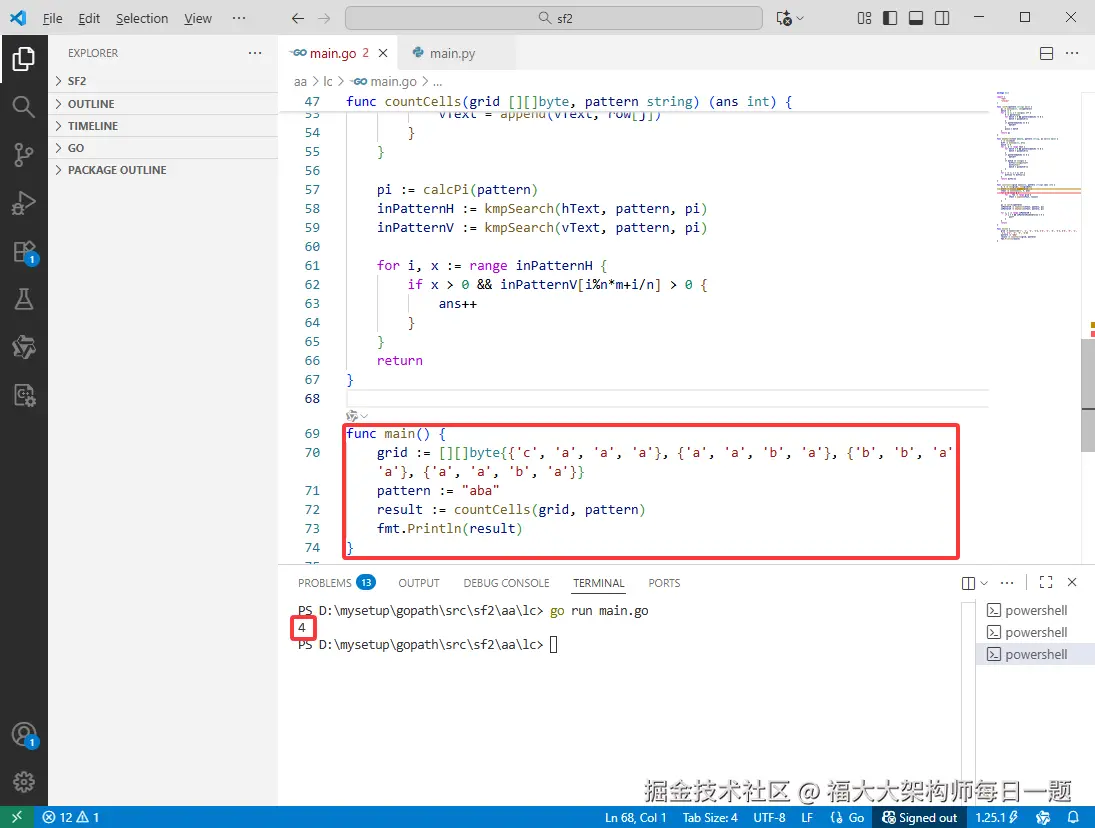Open notifications bell in status bar

(1073, 817)
